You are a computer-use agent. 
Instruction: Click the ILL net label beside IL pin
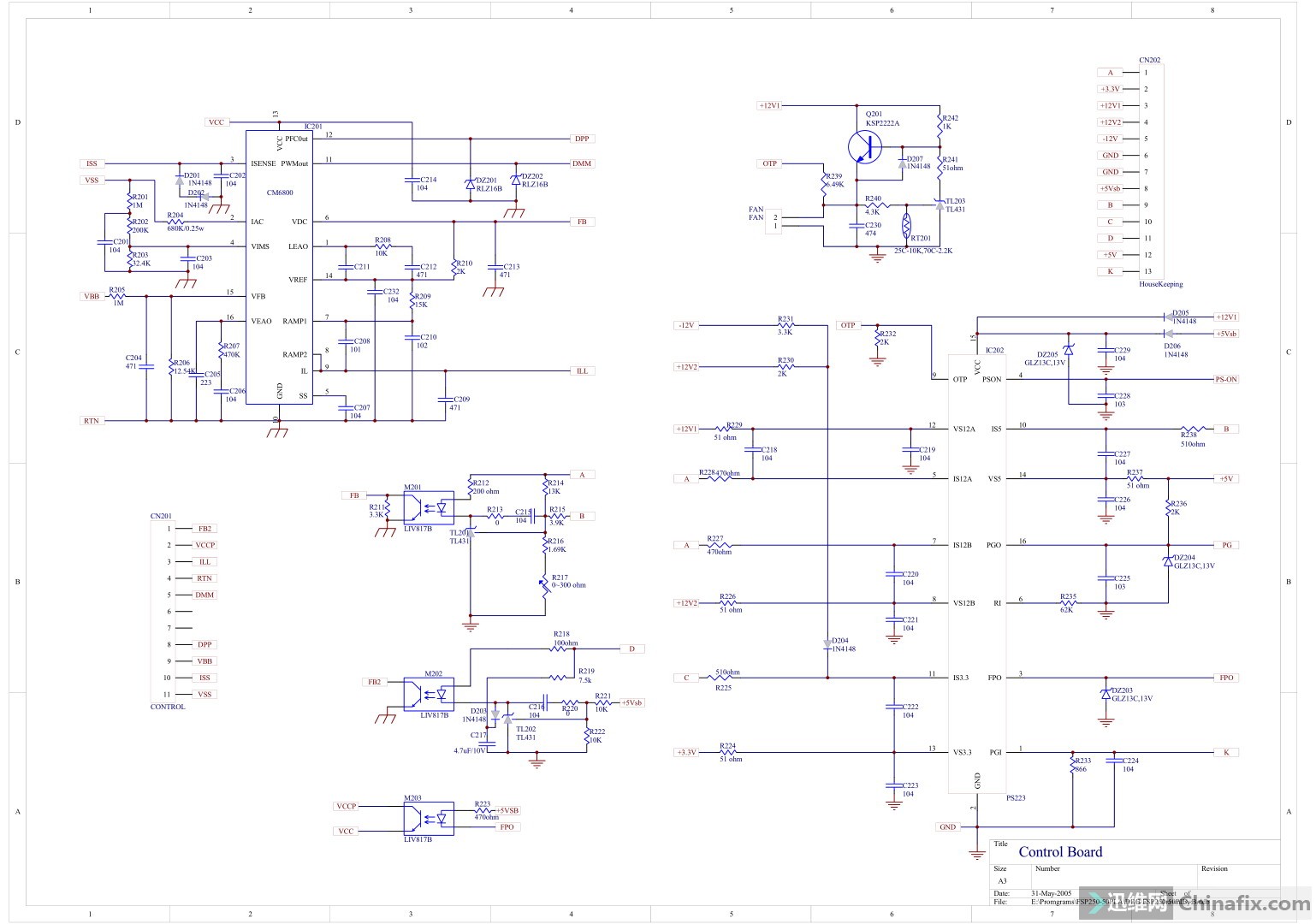click(582, 370)
